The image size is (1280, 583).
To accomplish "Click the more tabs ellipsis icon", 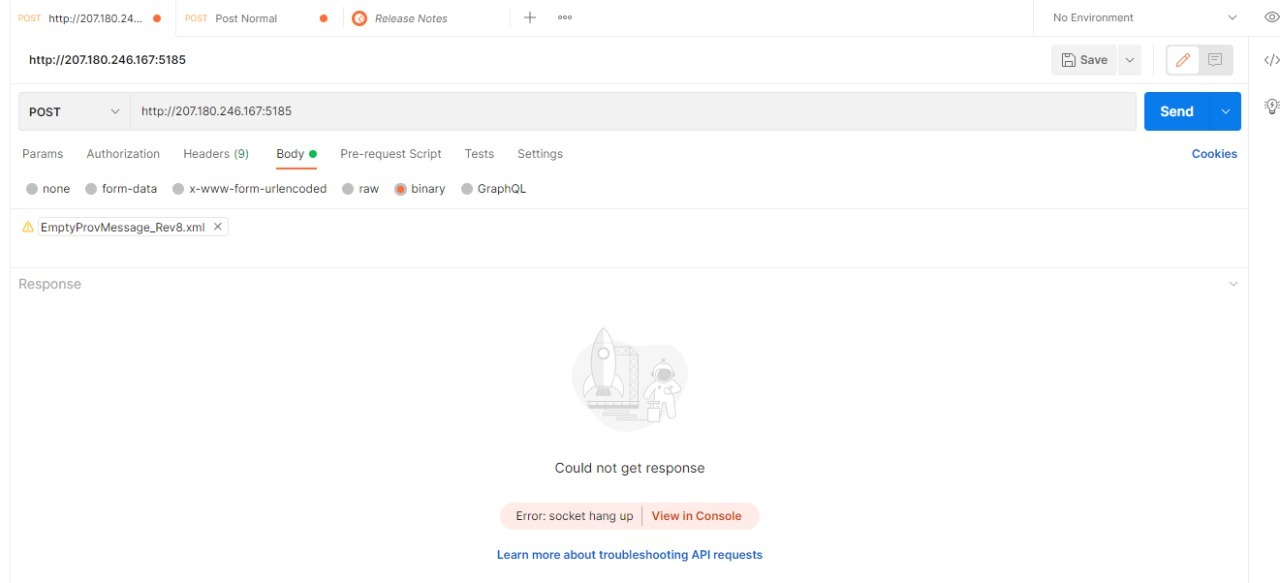I will click(565, 17).
